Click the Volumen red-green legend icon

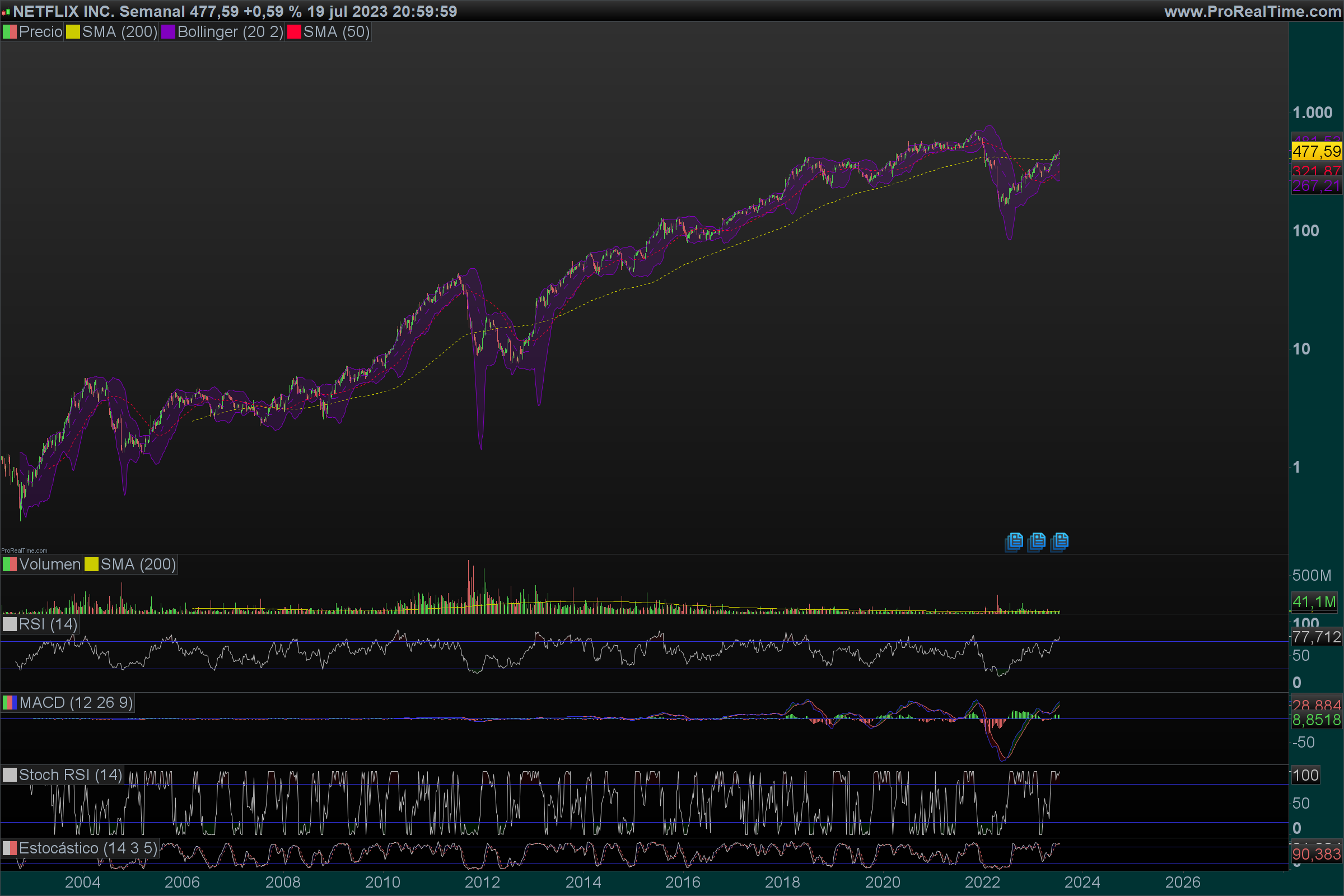pos(10,564)
